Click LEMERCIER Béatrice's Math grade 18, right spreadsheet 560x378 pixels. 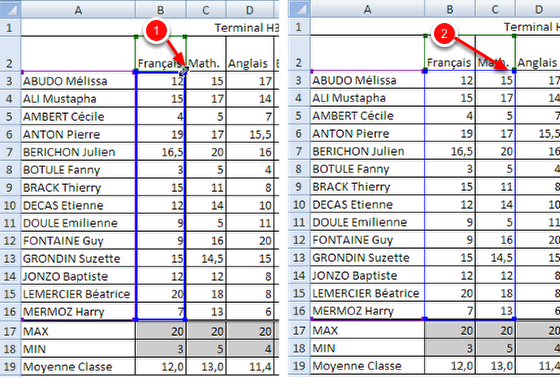[x=495, y=293]
